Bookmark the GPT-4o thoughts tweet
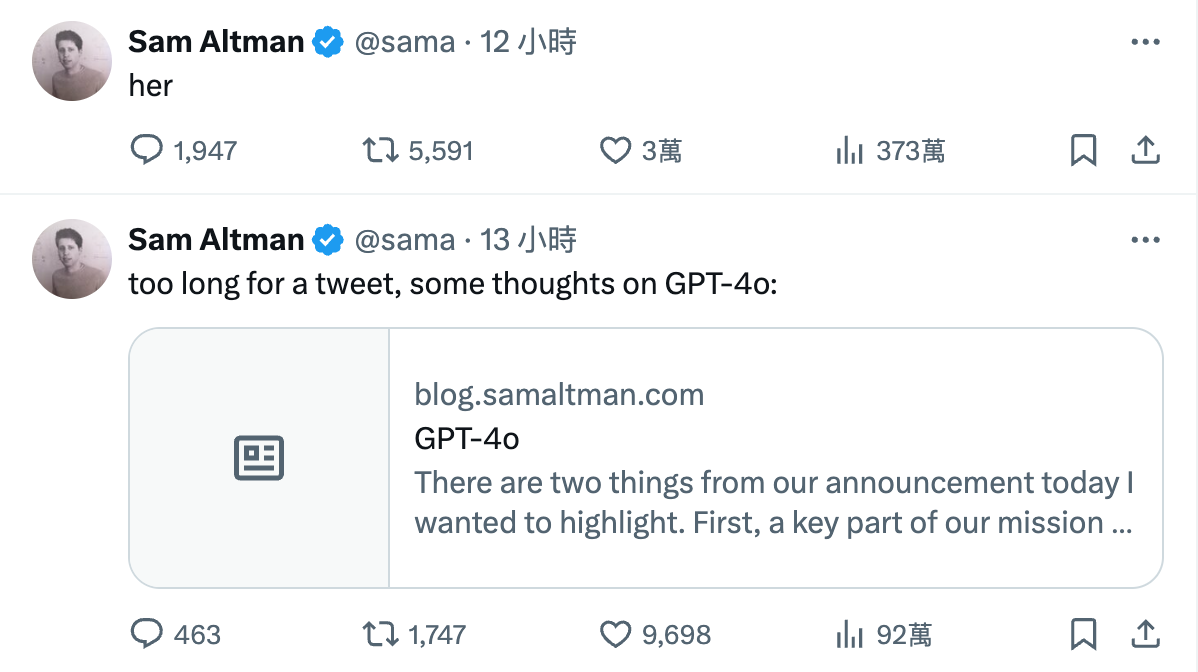This screenshot has width=1198, height=672. pyautogui.click(x=1084, y=634)
